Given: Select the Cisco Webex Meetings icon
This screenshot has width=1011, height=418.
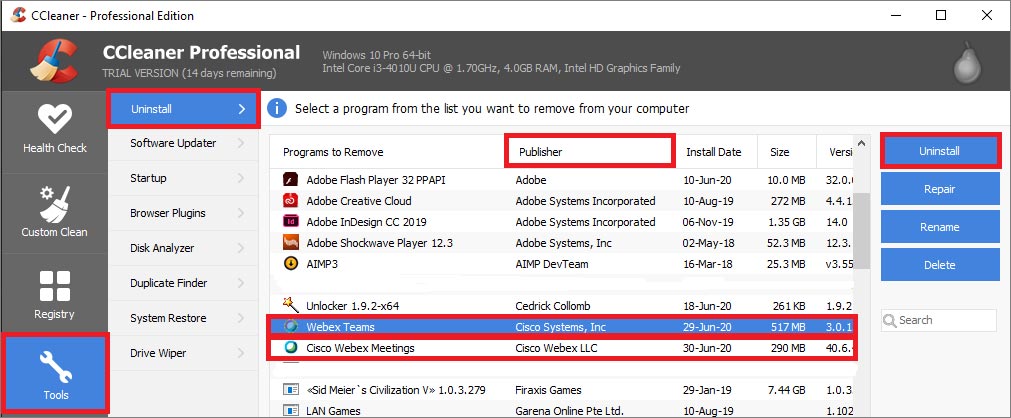Looking at the screenshot, I should [x=290, y=348].
